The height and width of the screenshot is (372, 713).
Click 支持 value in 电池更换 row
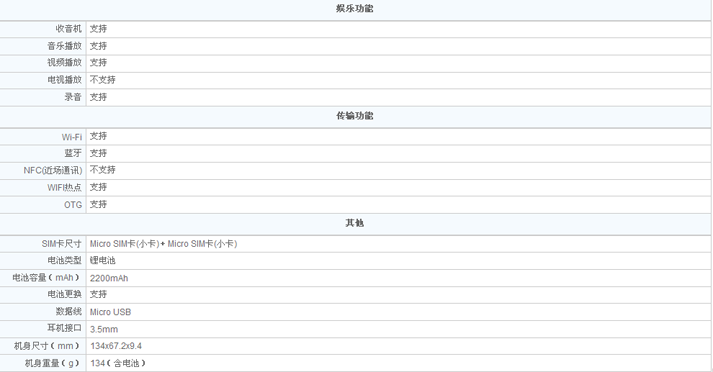coord(98,294)
